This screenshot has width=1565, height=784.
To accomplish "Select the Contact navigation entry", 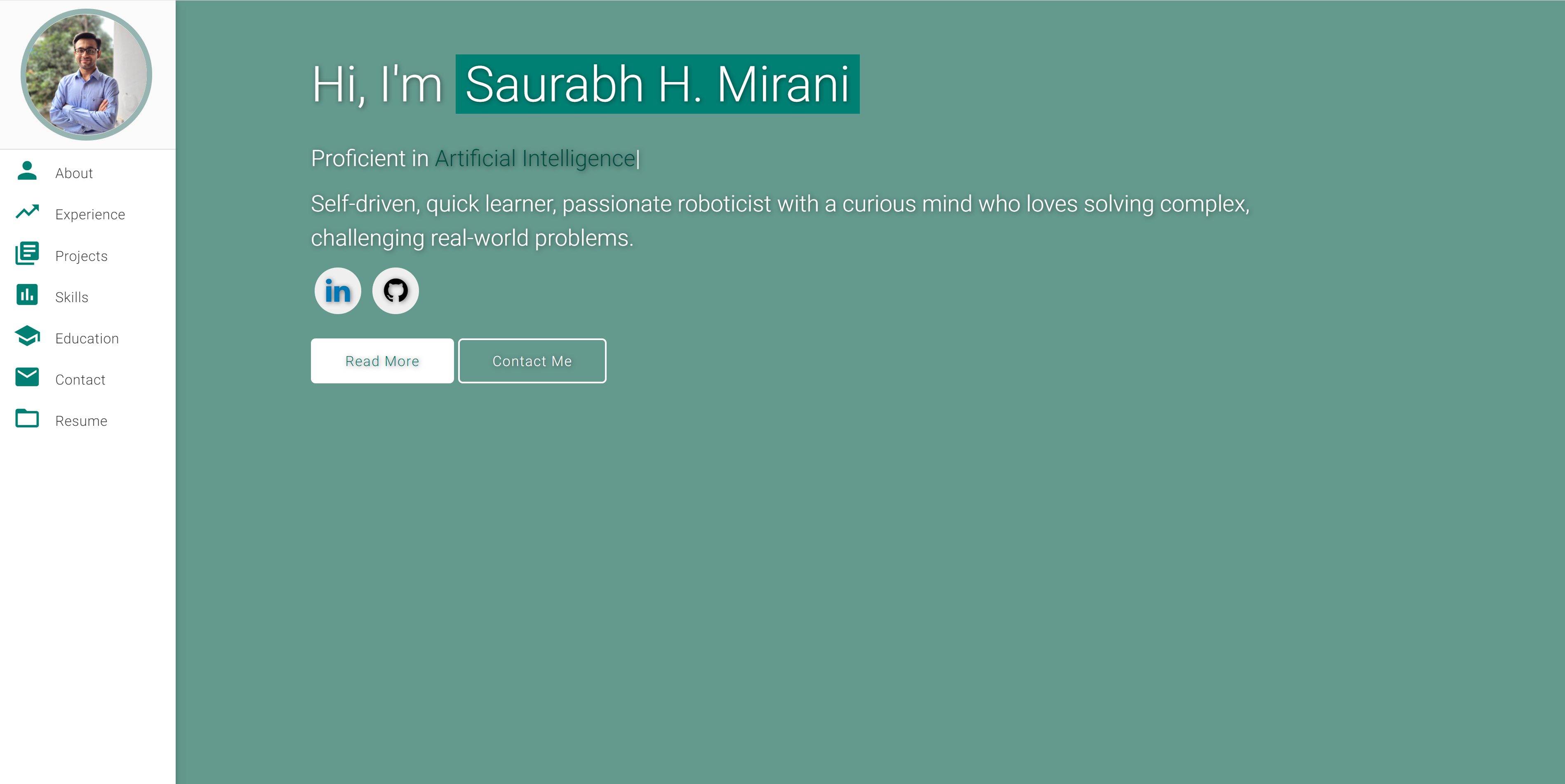I will (x=80, y=379).
